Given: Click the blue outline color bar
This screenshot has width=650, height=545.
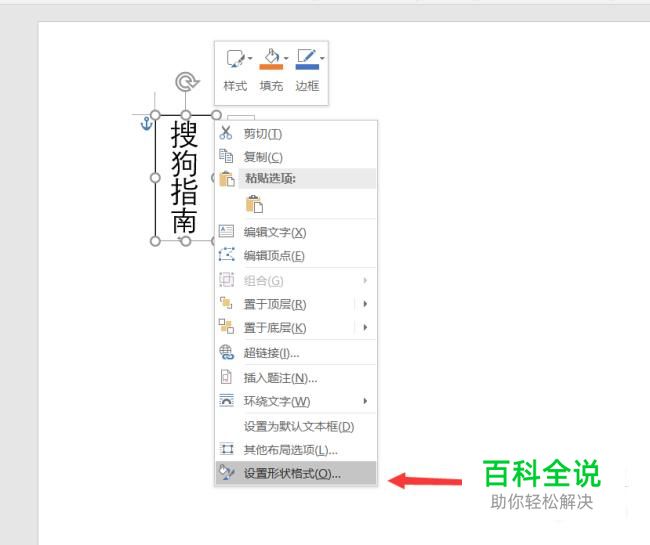Looking at the screenshot, I should [307, 66].
